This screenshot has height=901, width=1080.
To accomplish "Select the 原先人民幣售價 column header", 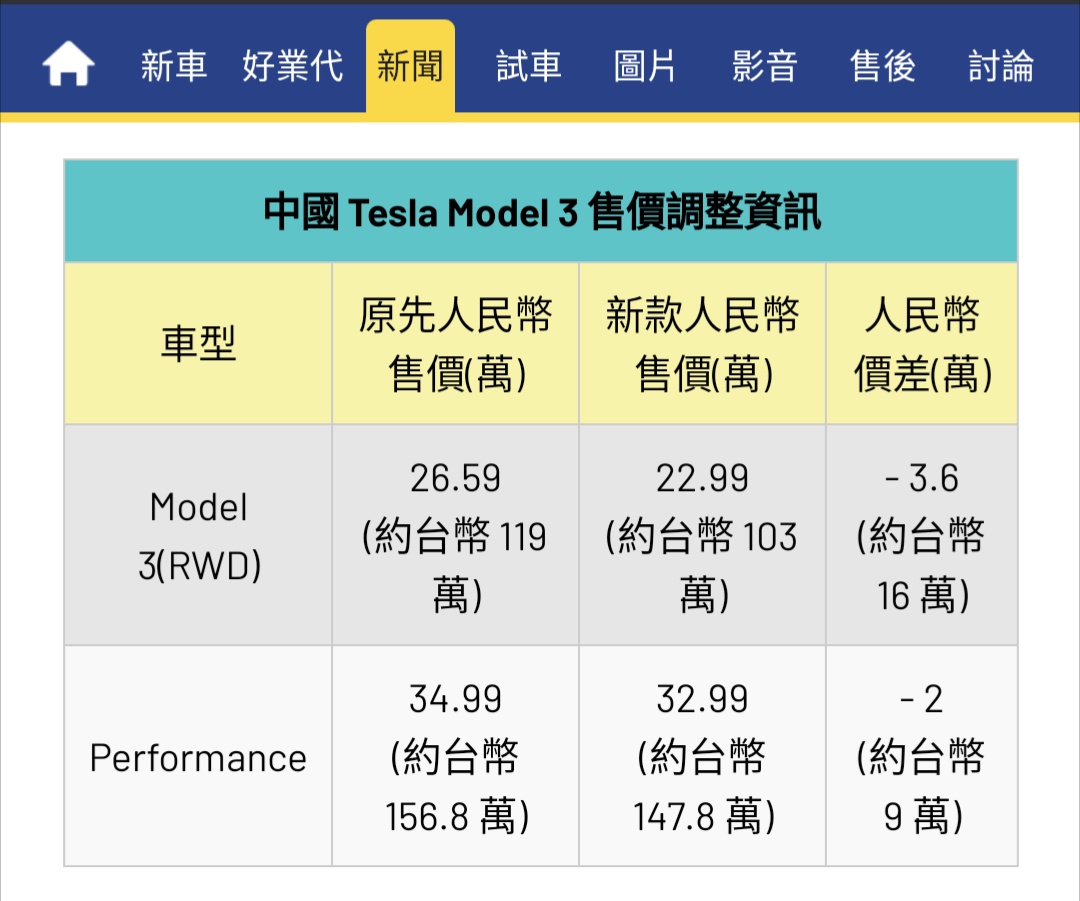I will (x=456, y=344).
